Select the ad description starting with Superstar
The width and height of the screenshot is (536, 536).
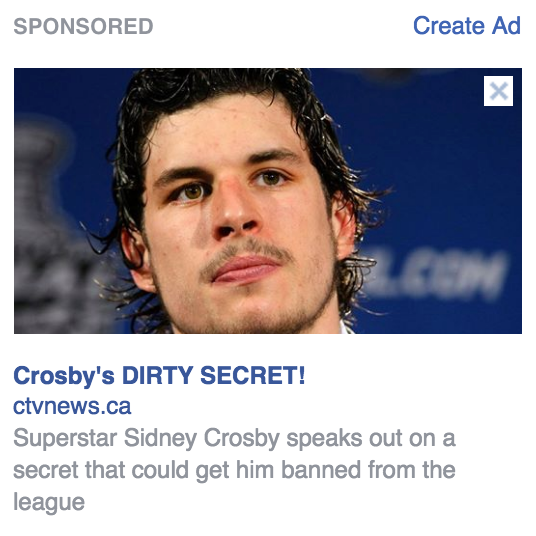click(x=234, y=470)
